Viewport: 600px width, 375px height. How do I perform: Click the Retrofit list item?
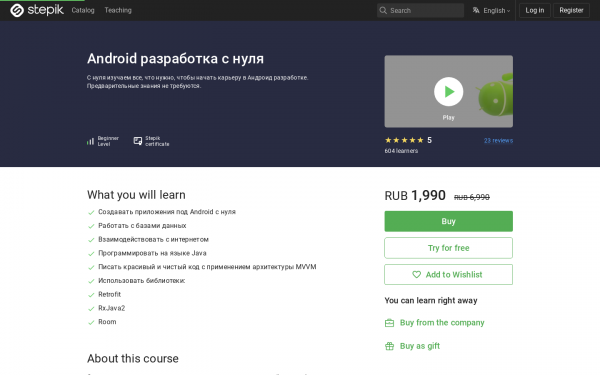(x=109, y=294)
